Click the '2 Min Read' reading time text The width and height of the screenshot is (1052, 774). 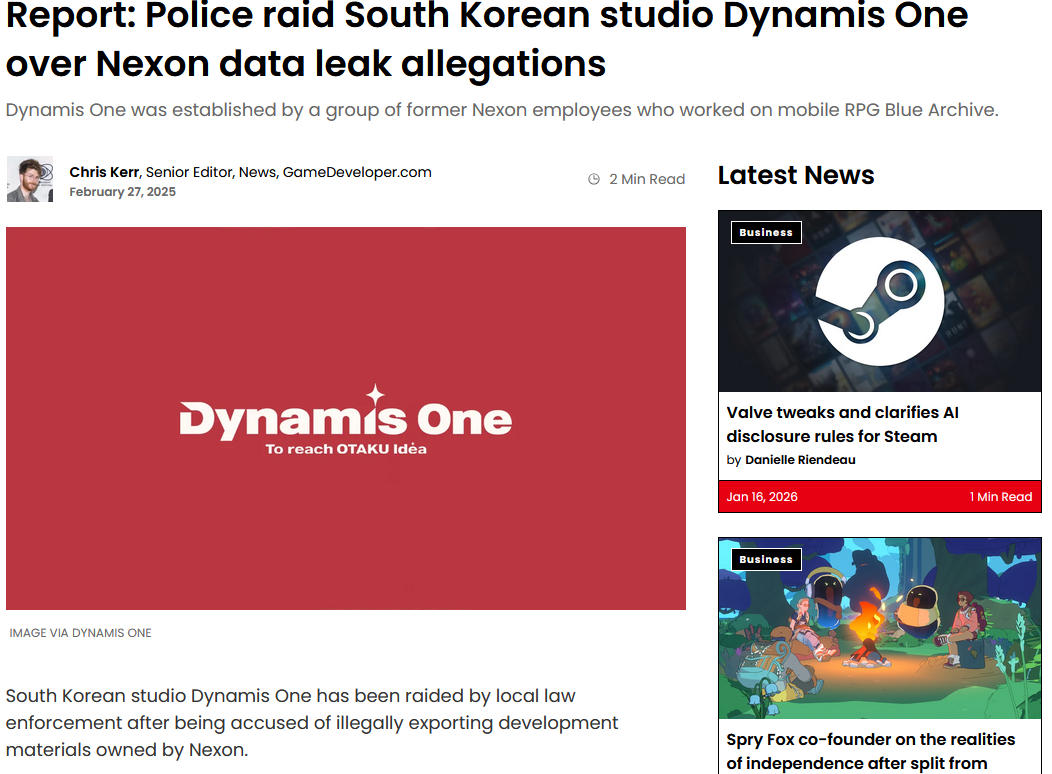tap(647, 179)
